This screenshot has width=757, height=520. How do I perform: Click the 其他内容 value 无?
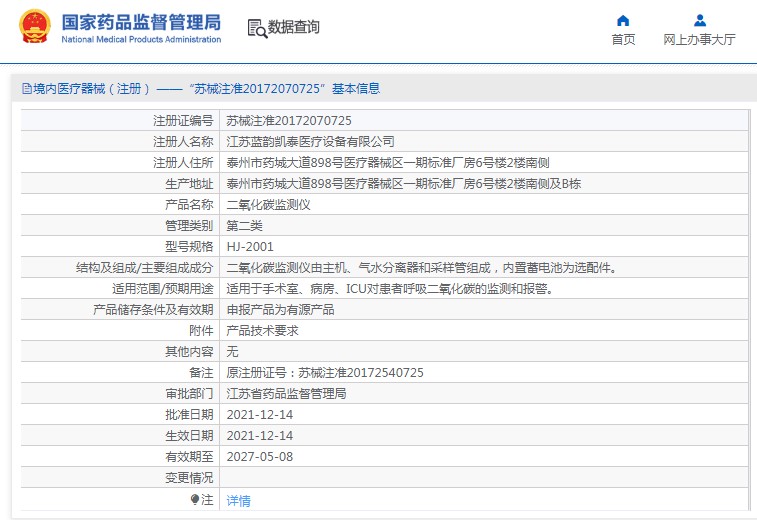tap(232, 351)
